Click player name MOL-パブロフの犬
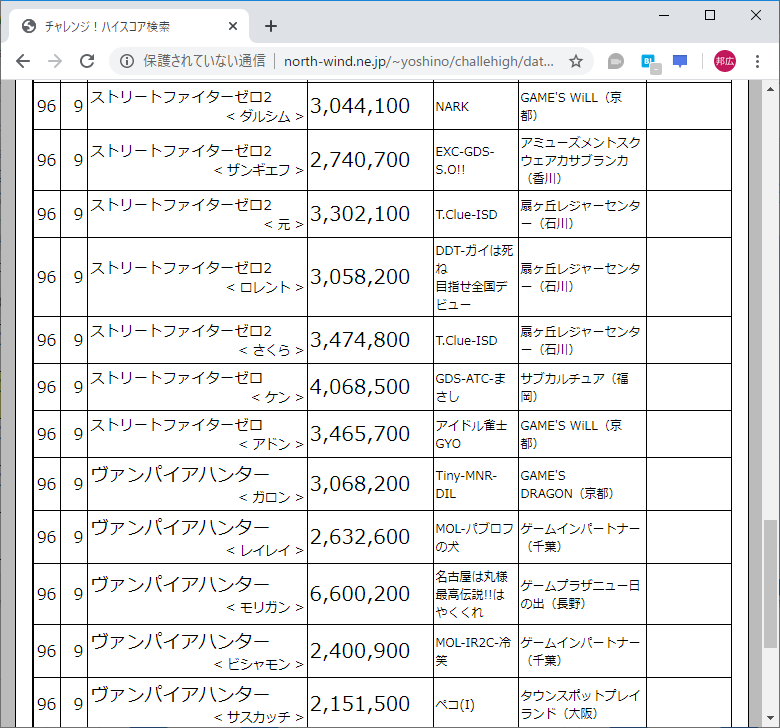Image resolution: width=780 pixels, height=728 pixels. [x=474, y=537]
